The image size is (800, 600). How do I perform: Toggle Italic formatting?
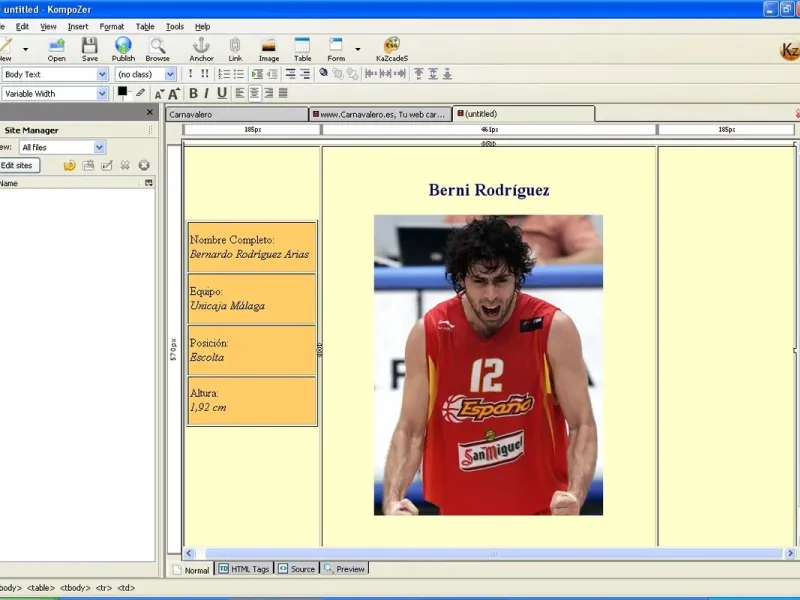click(207, 93)
